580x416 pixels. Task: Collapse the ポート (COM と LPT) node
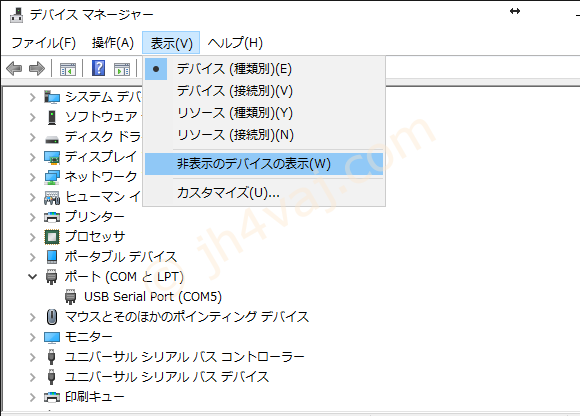coord(33,277)
